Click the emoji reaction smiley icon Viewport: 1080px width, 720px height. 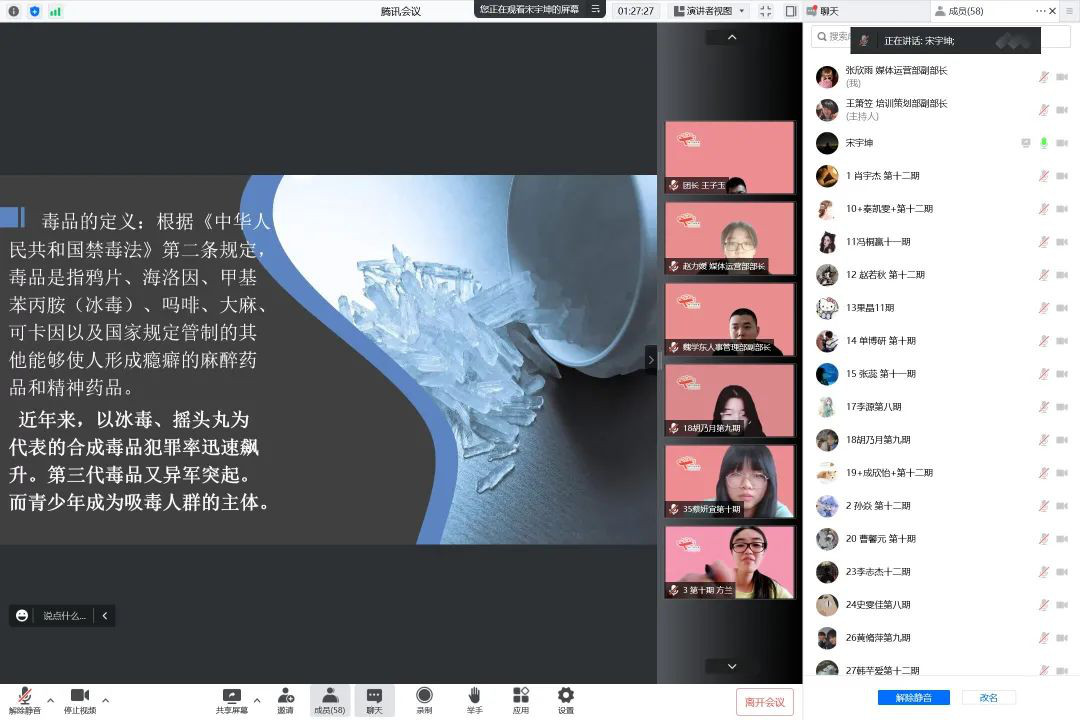point(22,616)
